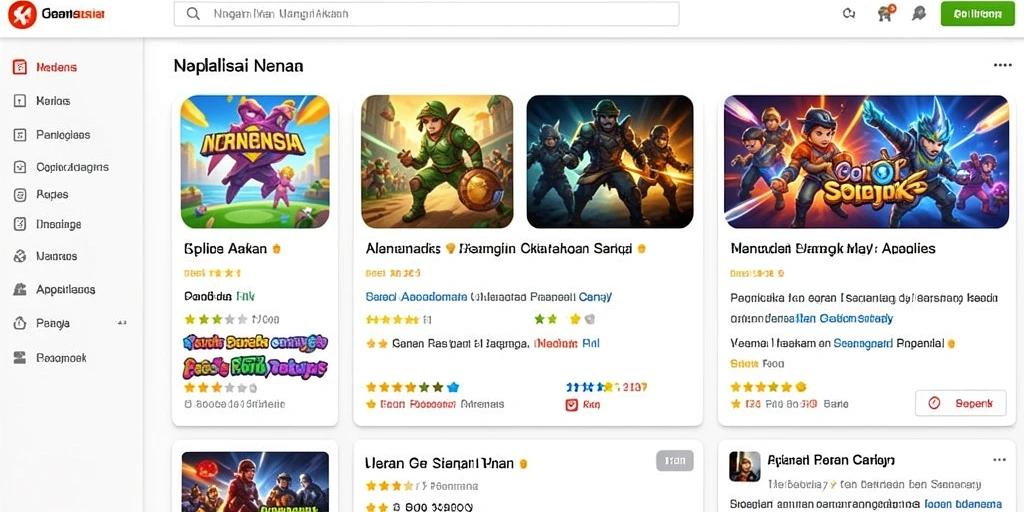Toggle the red checkbox next to Rkn
The height and width of the screenshot is (512, 1024).
571,405
